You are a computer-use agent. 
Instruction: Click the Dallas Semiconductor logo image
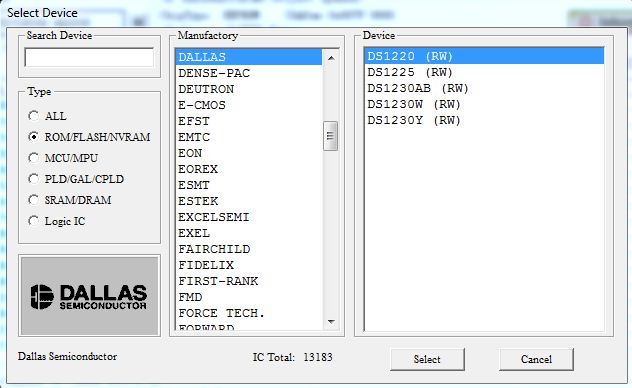[x=89, y=296]
